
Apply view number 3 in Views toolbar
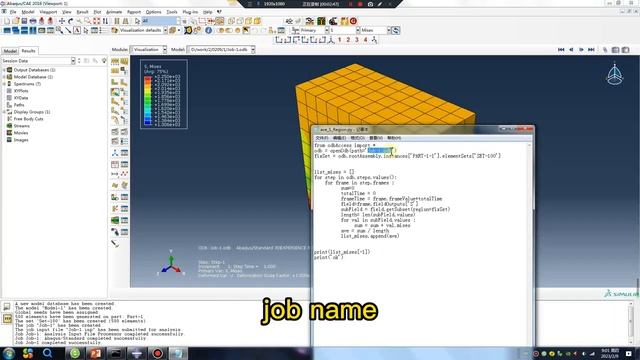(357, 40)
